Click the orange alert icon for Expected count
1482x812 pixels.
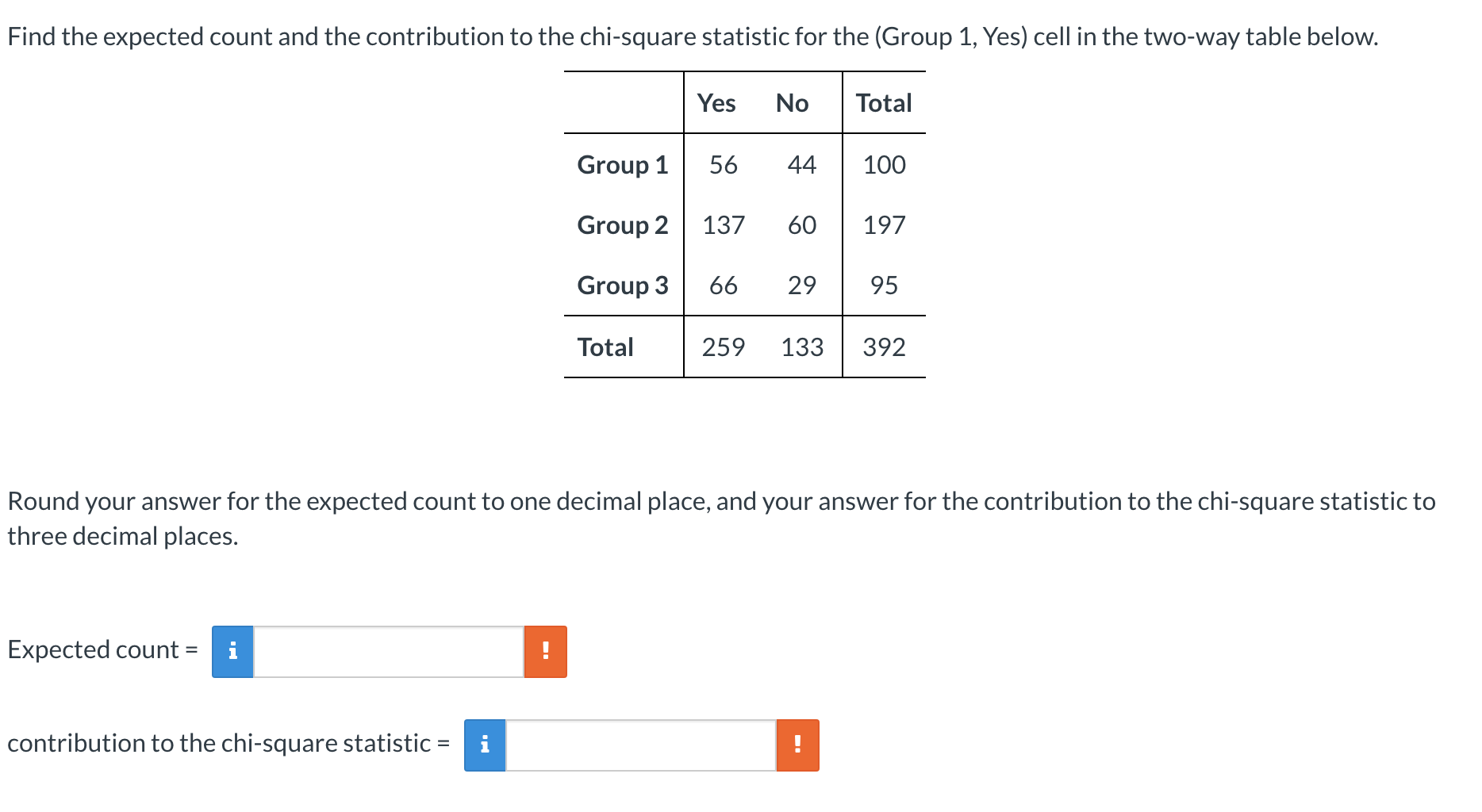(x=546, y=652)
